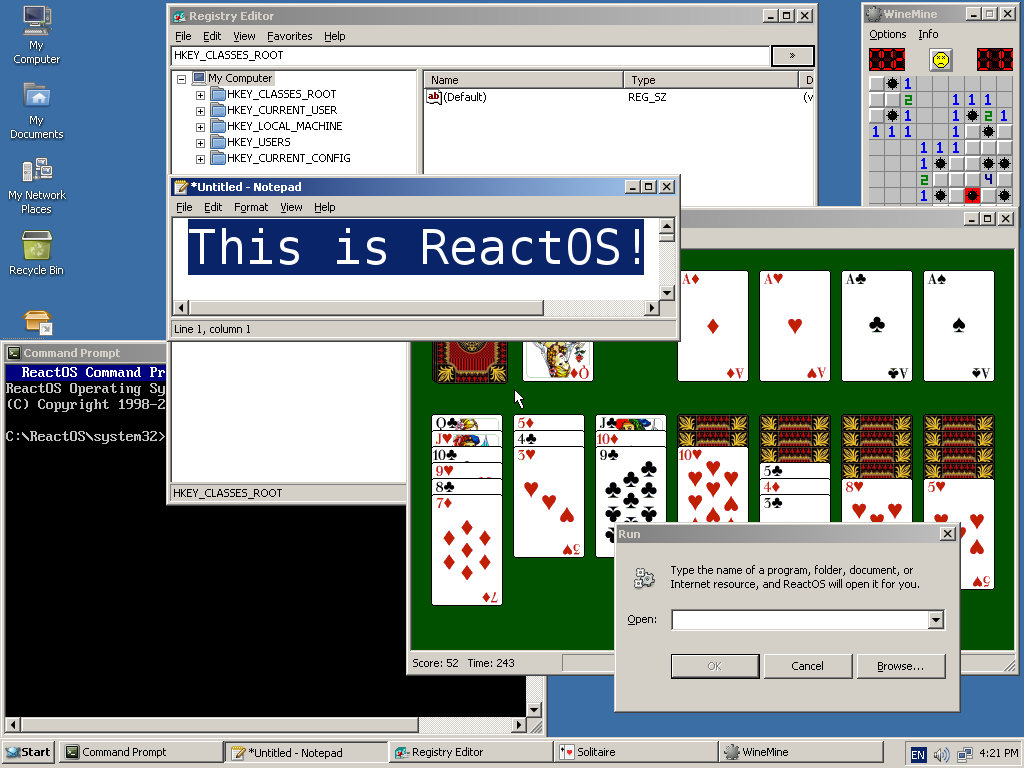
Task: Open the Favorites menu in Registry Editor
Action: tap(289, 36)
